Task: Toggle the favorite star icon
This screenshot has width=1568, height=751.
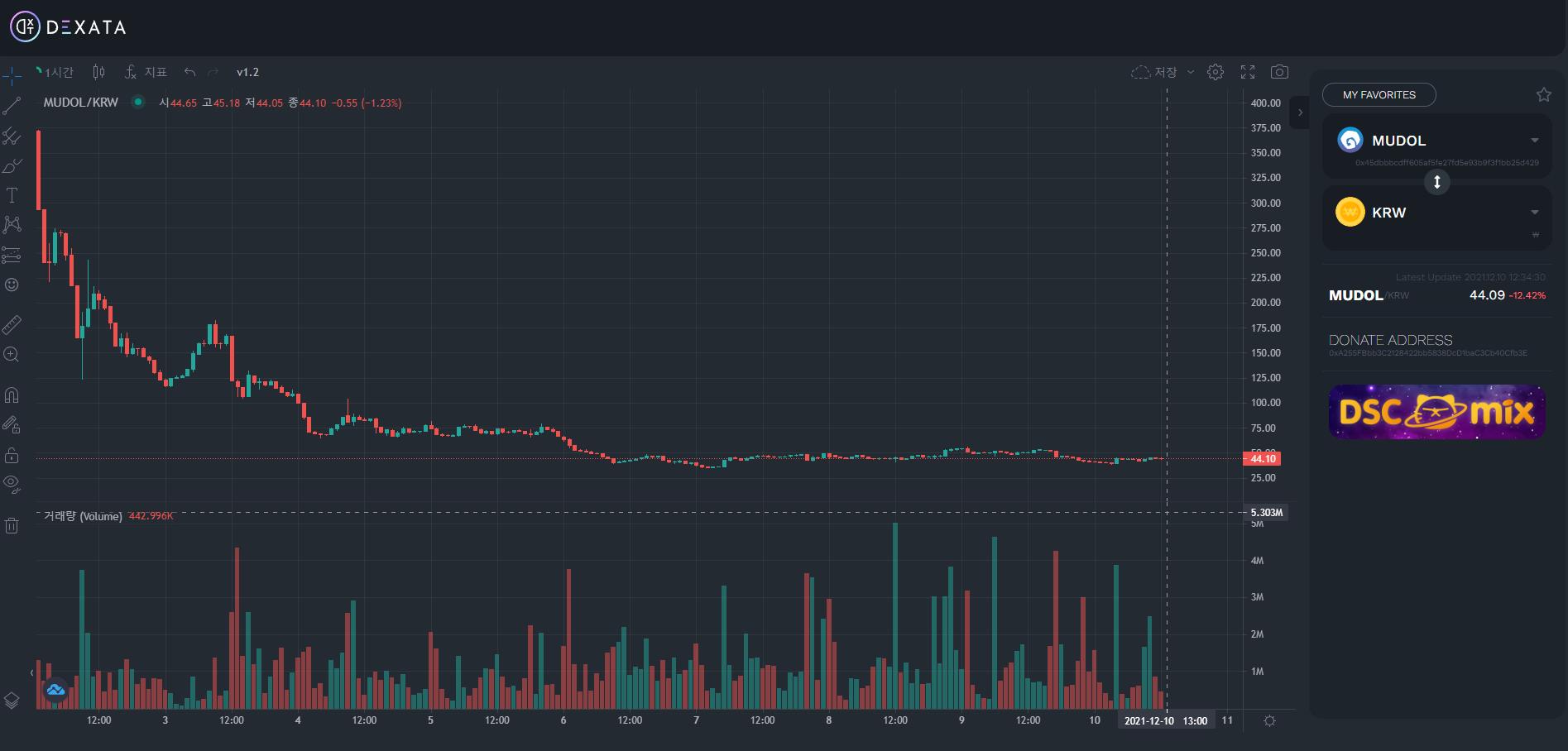Action: click(1544, 94)
